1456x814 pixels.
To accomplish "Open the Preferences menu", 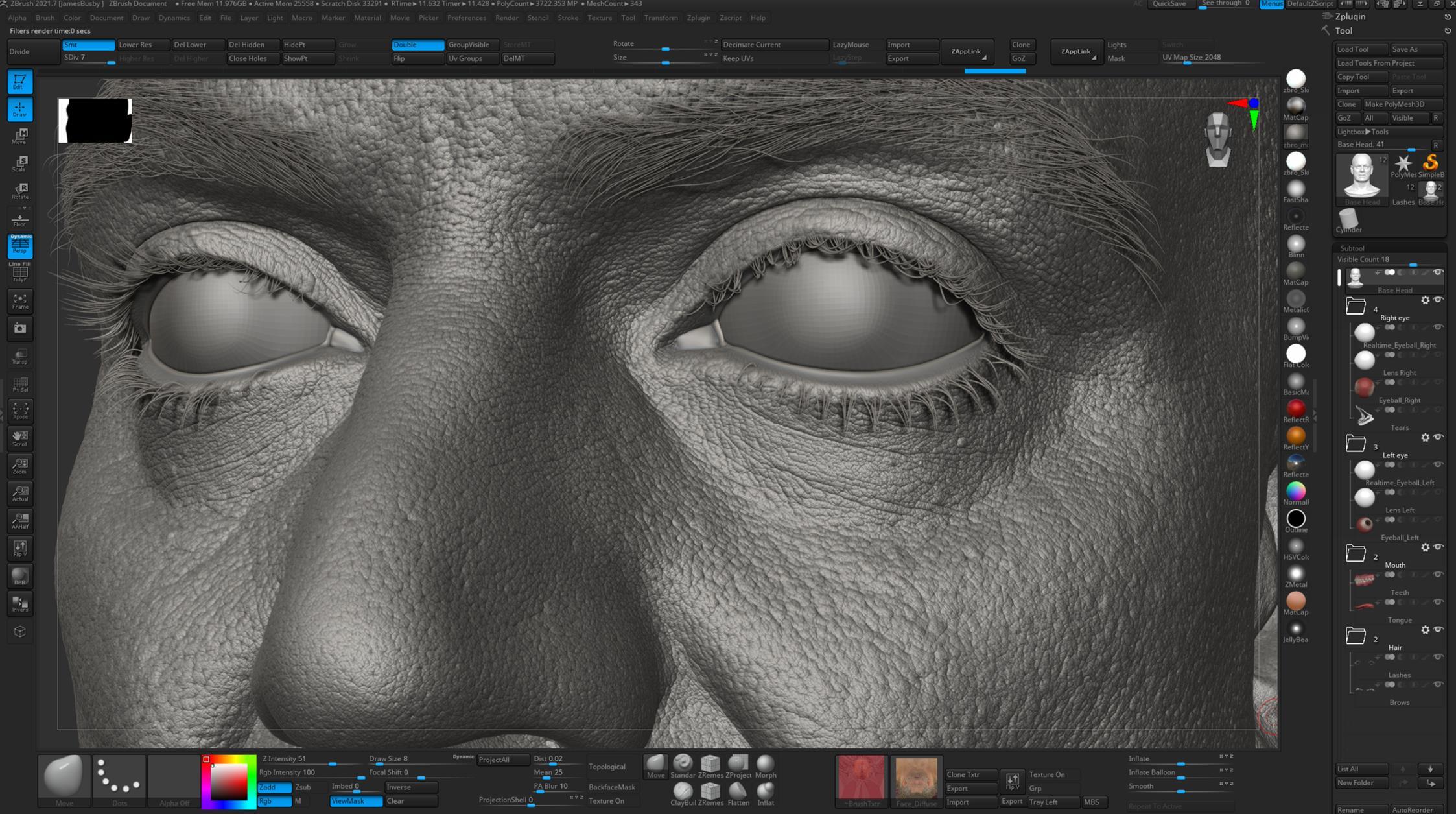I will coord(466,18).
